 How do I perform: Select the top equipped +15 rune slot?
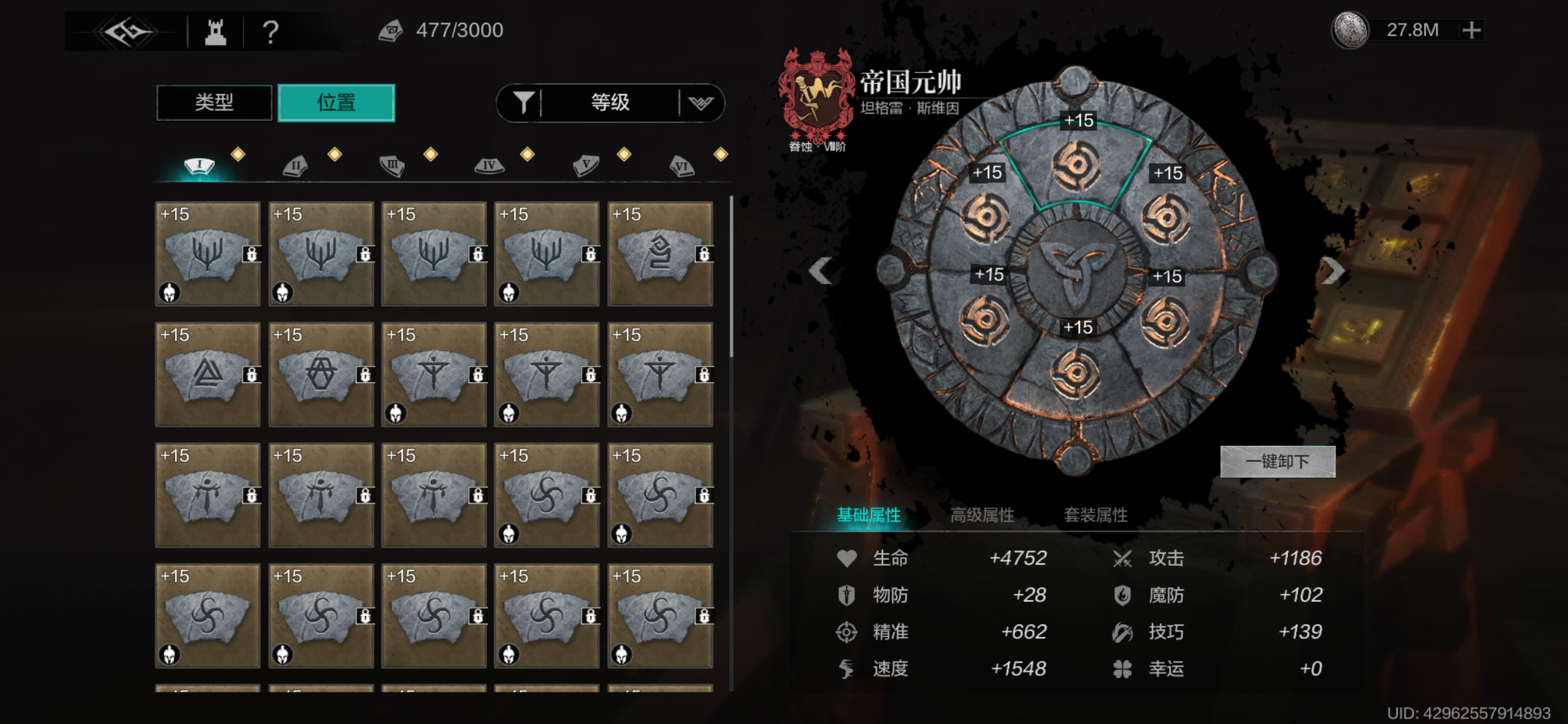click(x=1075, y=163)
